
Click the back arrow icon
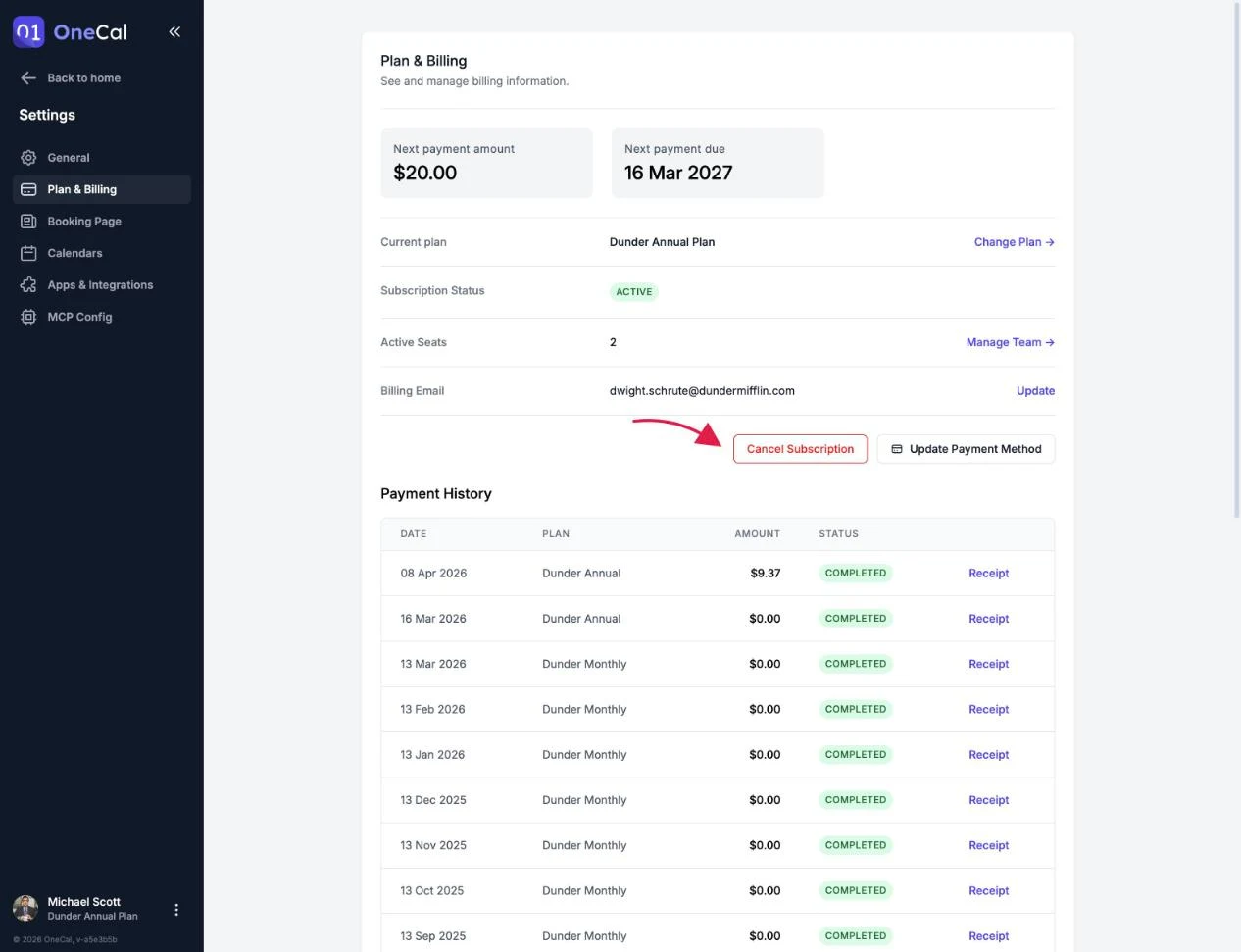click(28, 78)
